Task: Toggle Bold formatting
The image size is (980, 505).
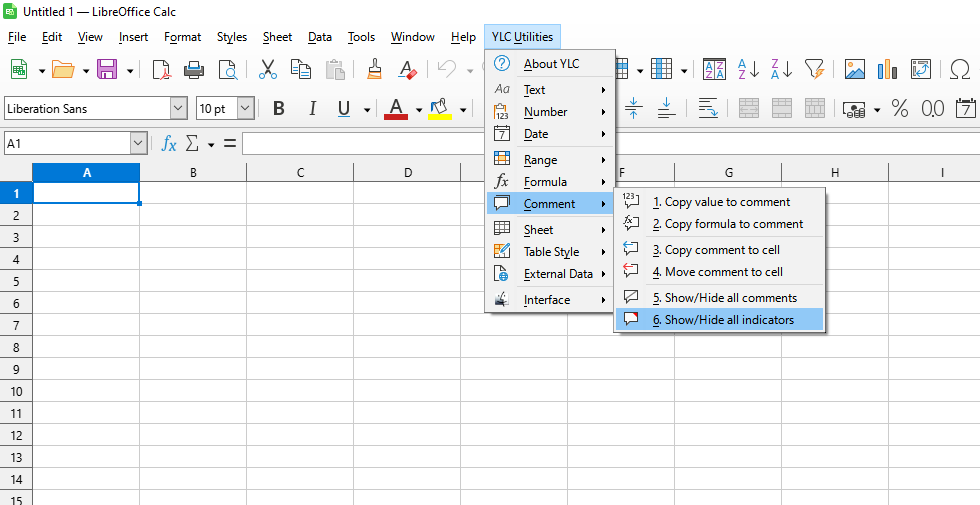Action: pos(279,108)
